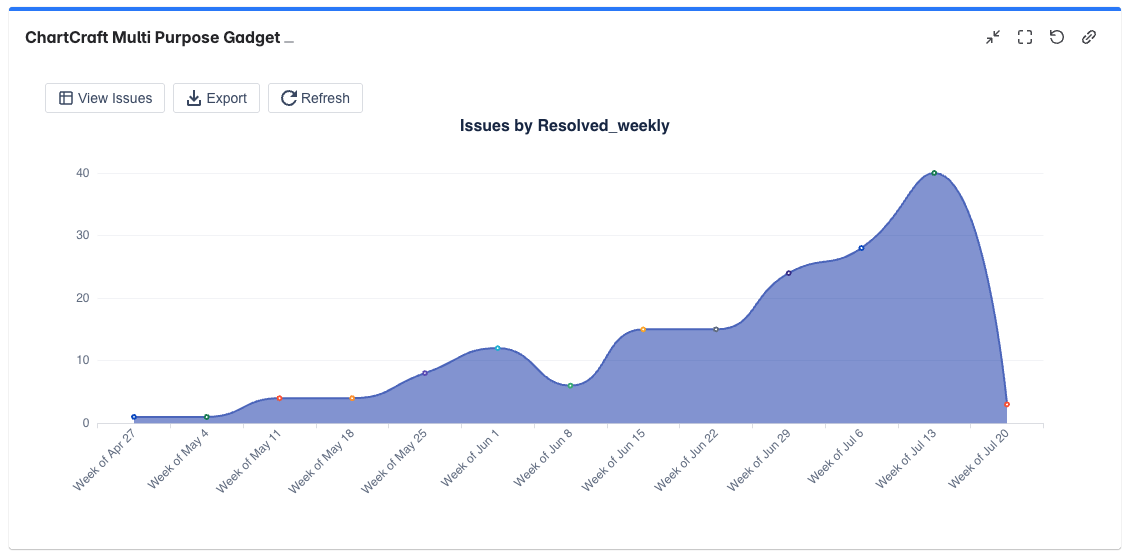Click the y-axis value 40
Image resolution: width=1129 pixels, height=559 pixels.
tap(82, 173)
